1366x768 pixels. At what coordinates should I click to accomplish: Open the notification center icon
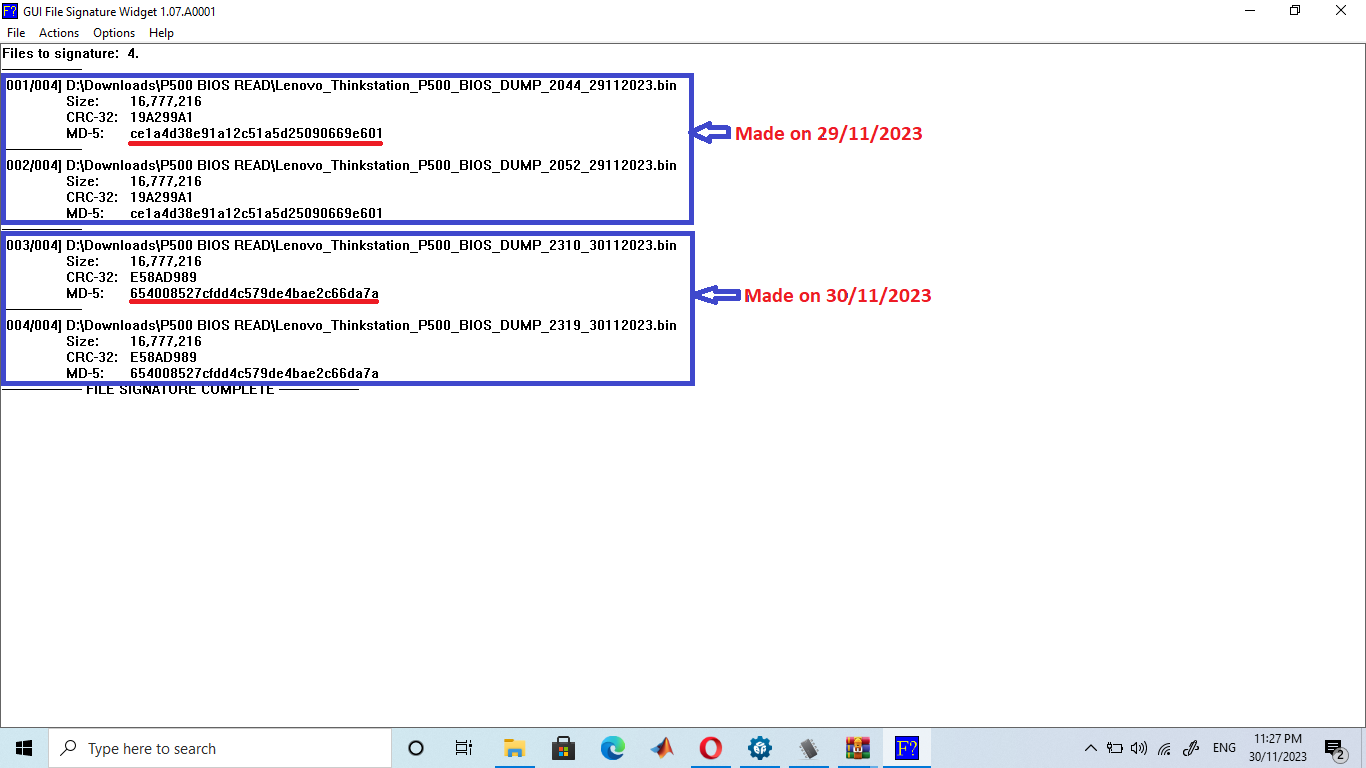[1334, 748]
